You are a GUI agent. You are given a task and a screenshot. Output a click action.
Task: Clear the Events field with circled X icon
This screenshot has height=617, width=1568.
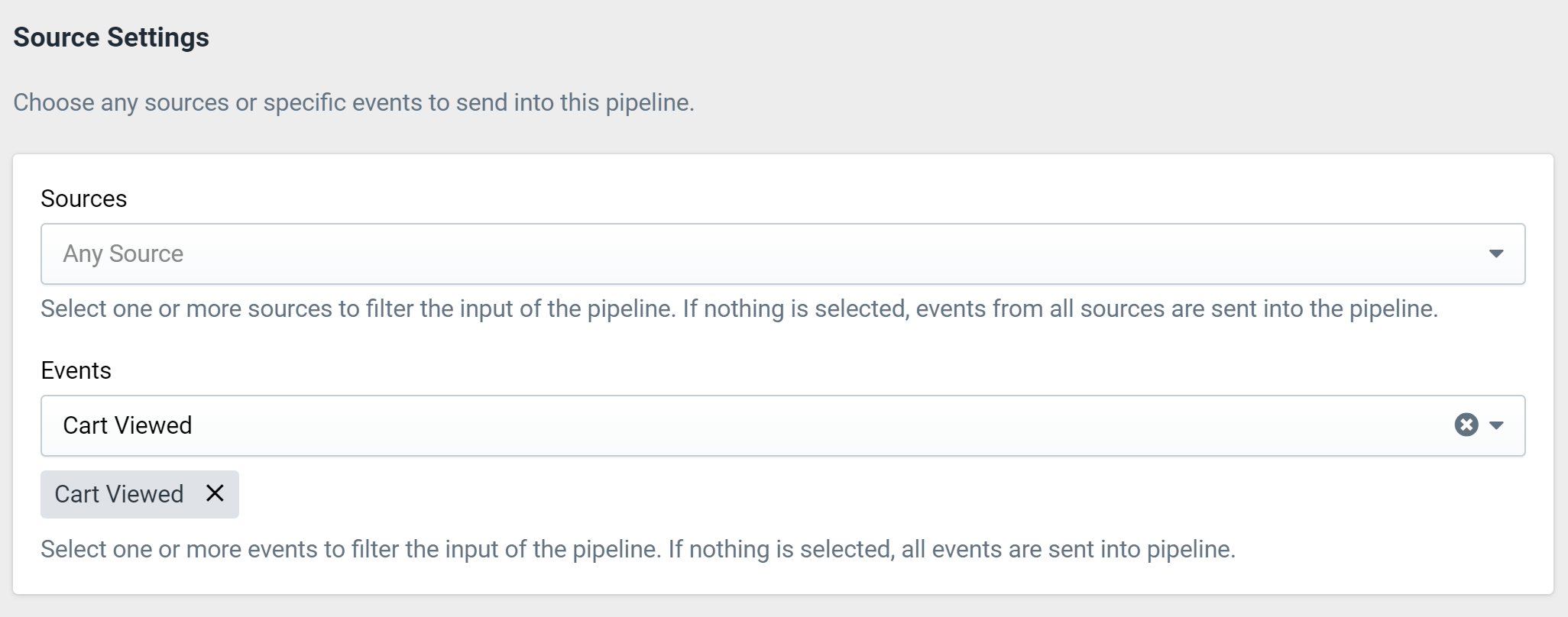coord(1466,425)
